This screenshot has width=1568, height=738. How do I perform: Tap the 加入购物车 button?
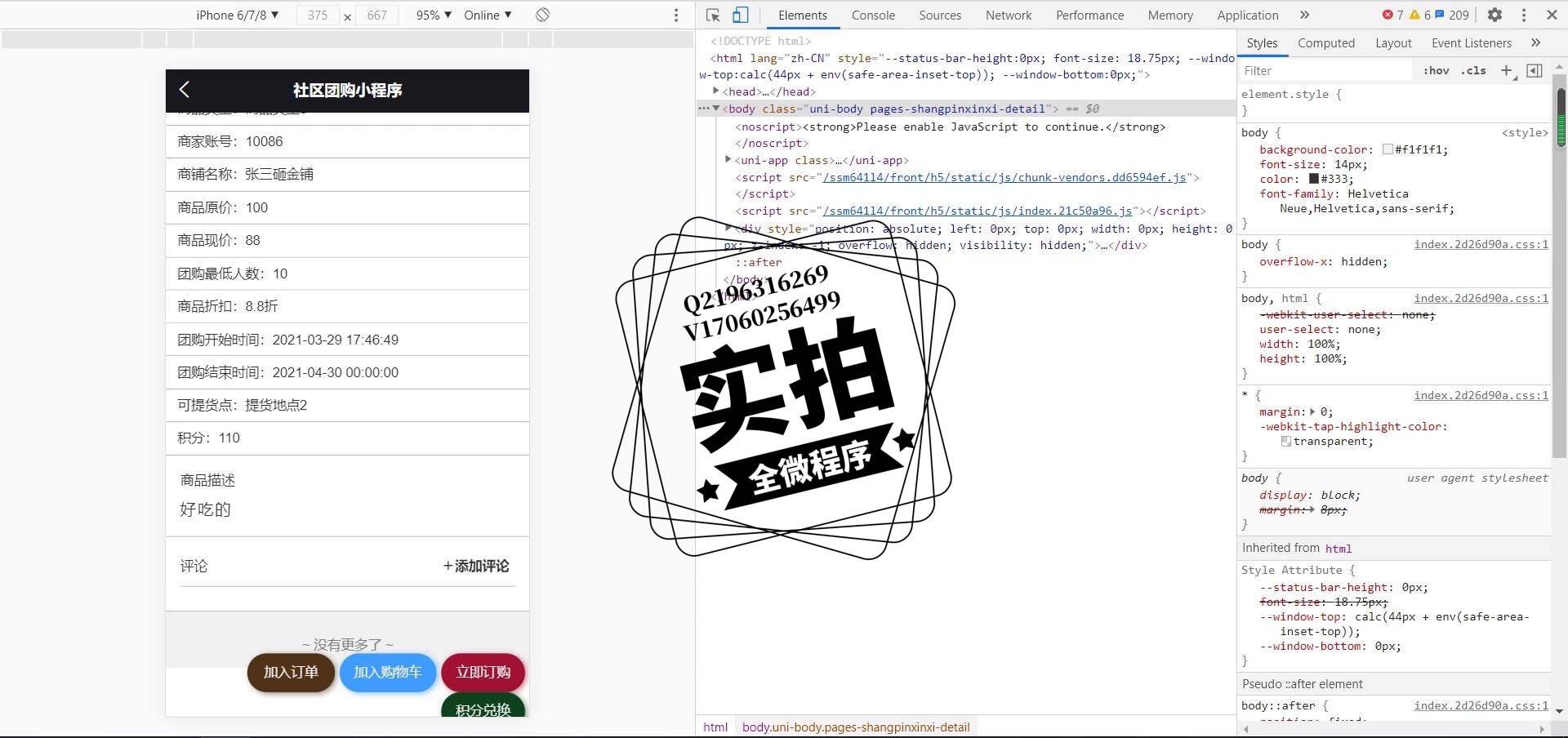(388, 673)
